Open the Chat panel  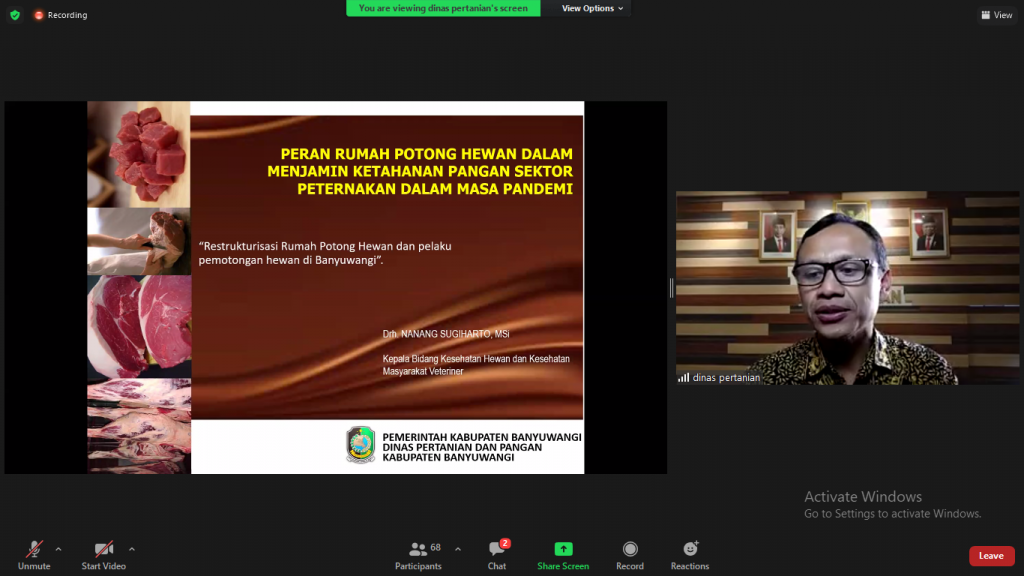click(497, 555)
